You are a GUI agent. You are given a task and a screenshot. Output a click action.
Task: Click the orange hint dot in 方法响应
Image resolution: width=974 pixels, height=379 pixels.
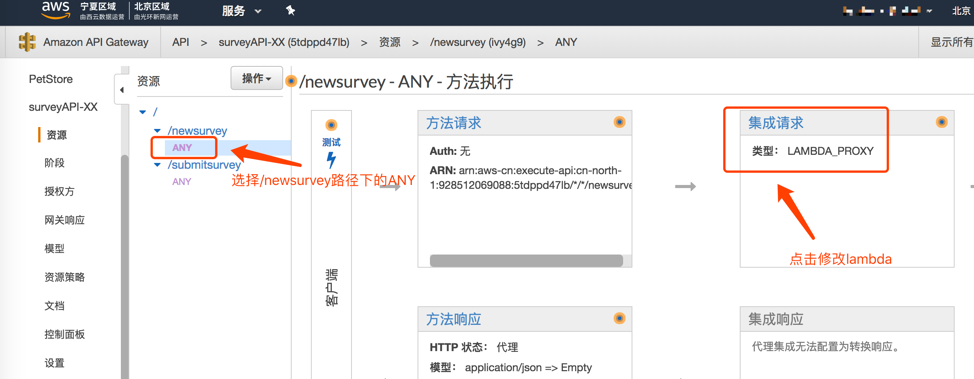tap(619, 319)
